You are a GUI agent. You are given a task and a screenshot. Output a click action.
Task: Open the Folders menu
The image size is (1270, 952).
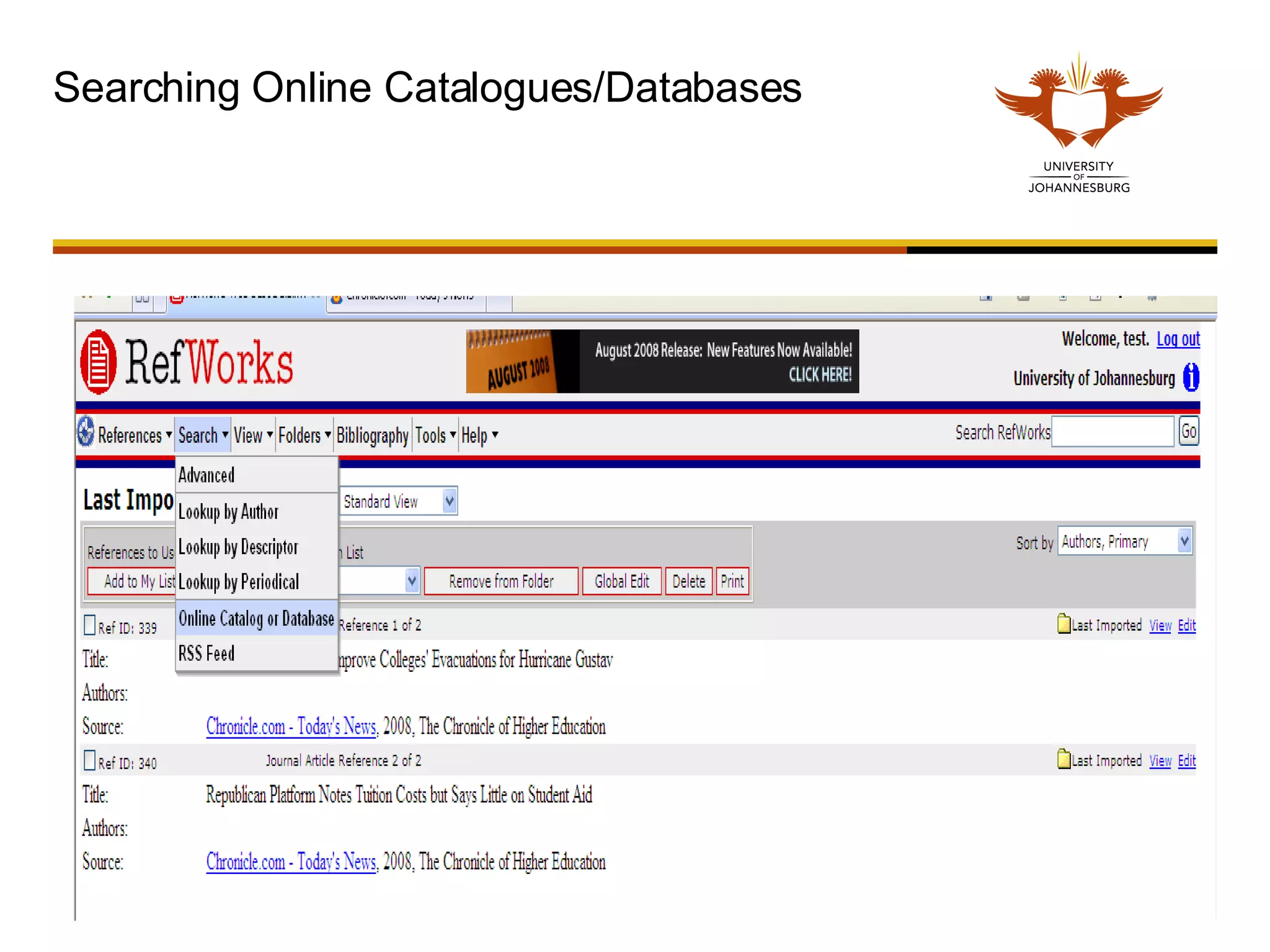(304, 435)
